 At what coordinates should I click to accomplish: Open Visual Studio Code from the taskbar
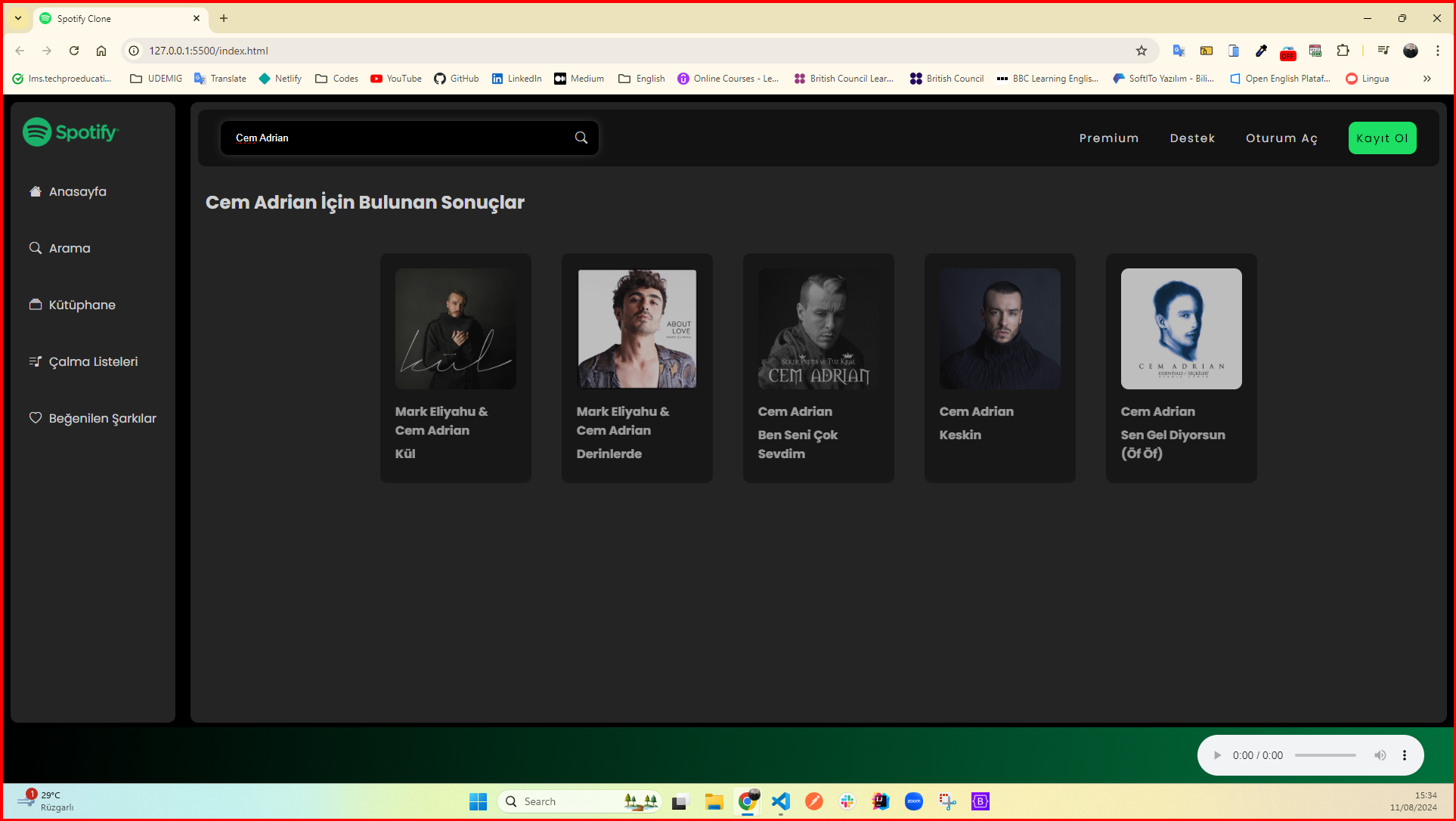pos(781,801)
